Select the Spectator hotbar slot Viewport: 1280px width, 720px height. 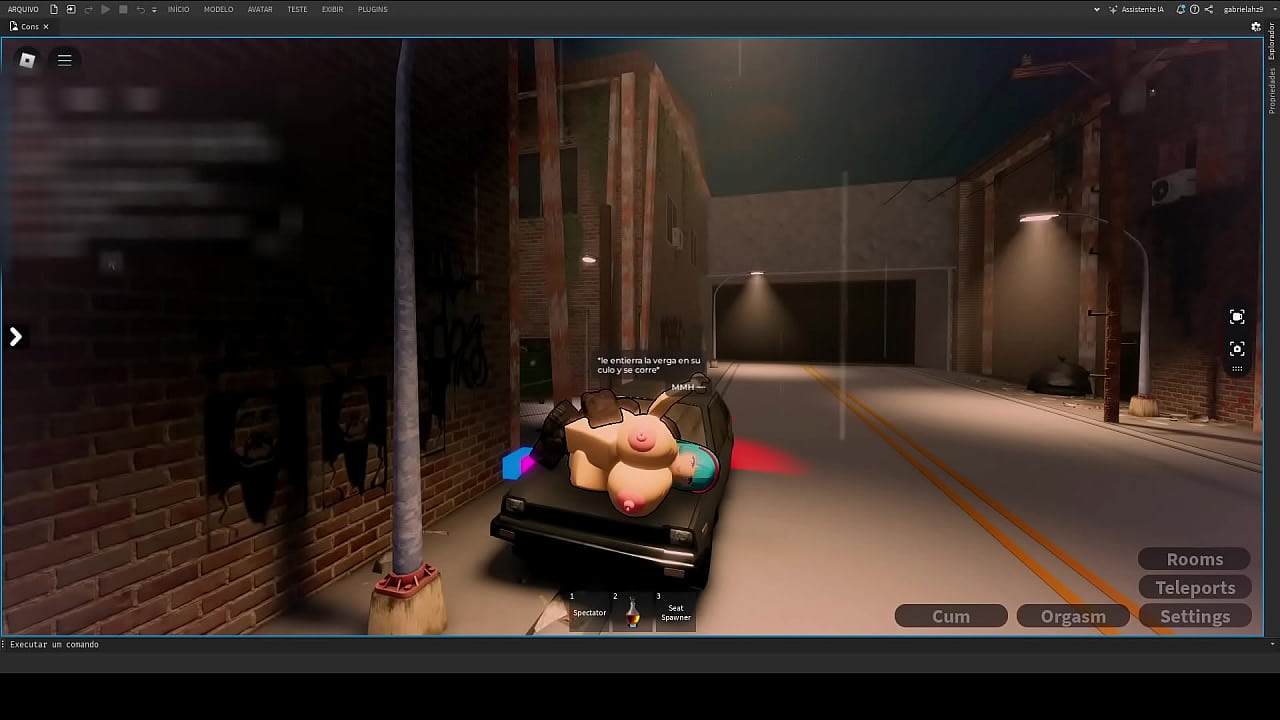589,609
